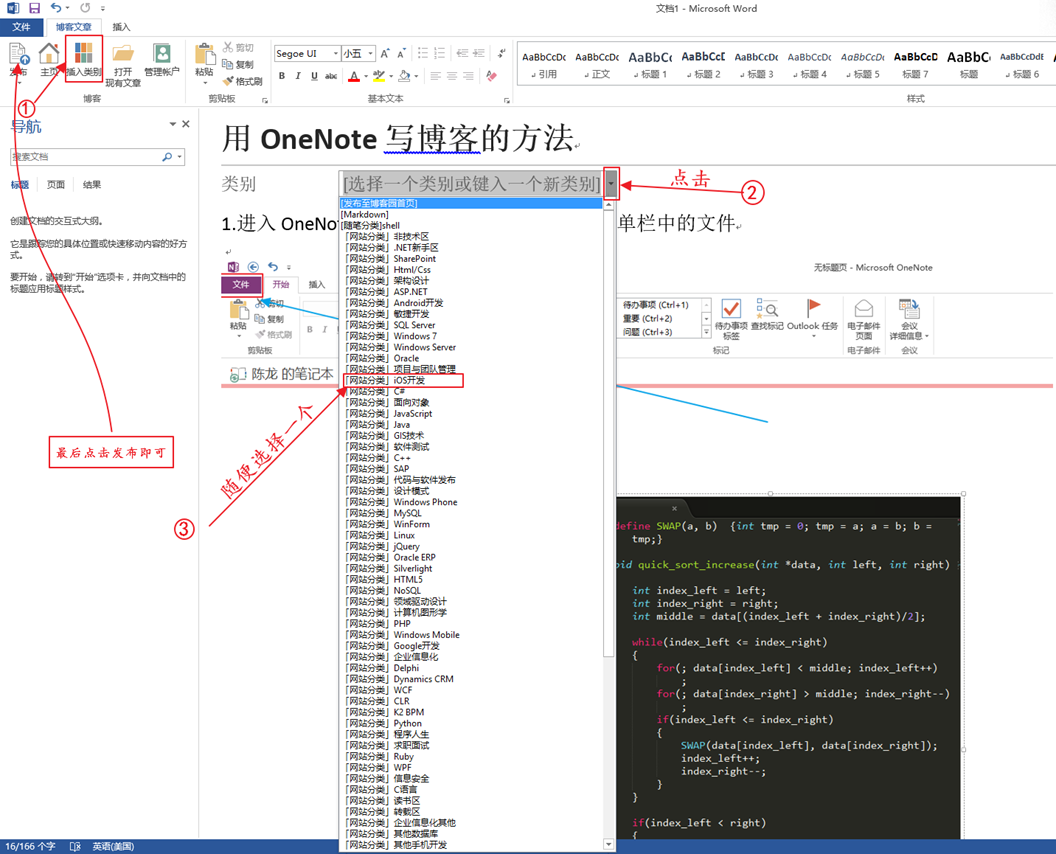Apply the 标题 1 style
This screenshot has width=1056, height=854.
(x=651, y=64)
